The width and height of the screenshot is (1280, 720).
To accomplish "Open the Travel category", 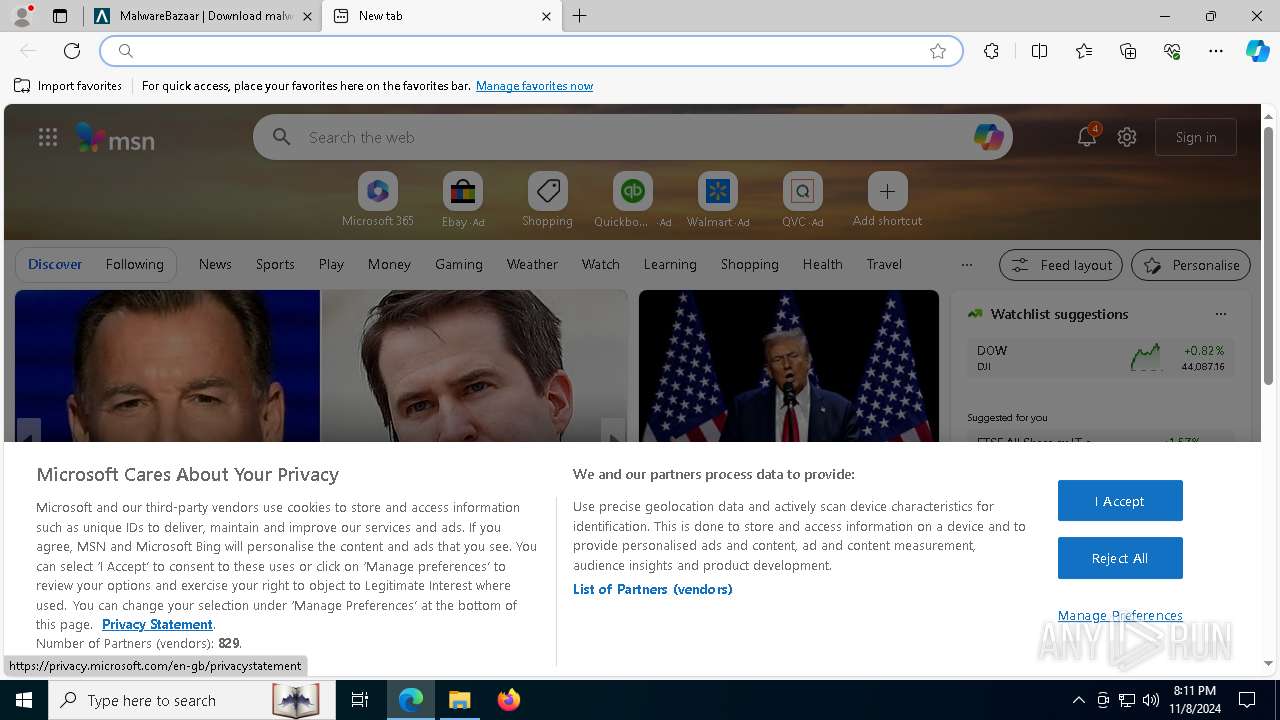I will tap(884, 264).
